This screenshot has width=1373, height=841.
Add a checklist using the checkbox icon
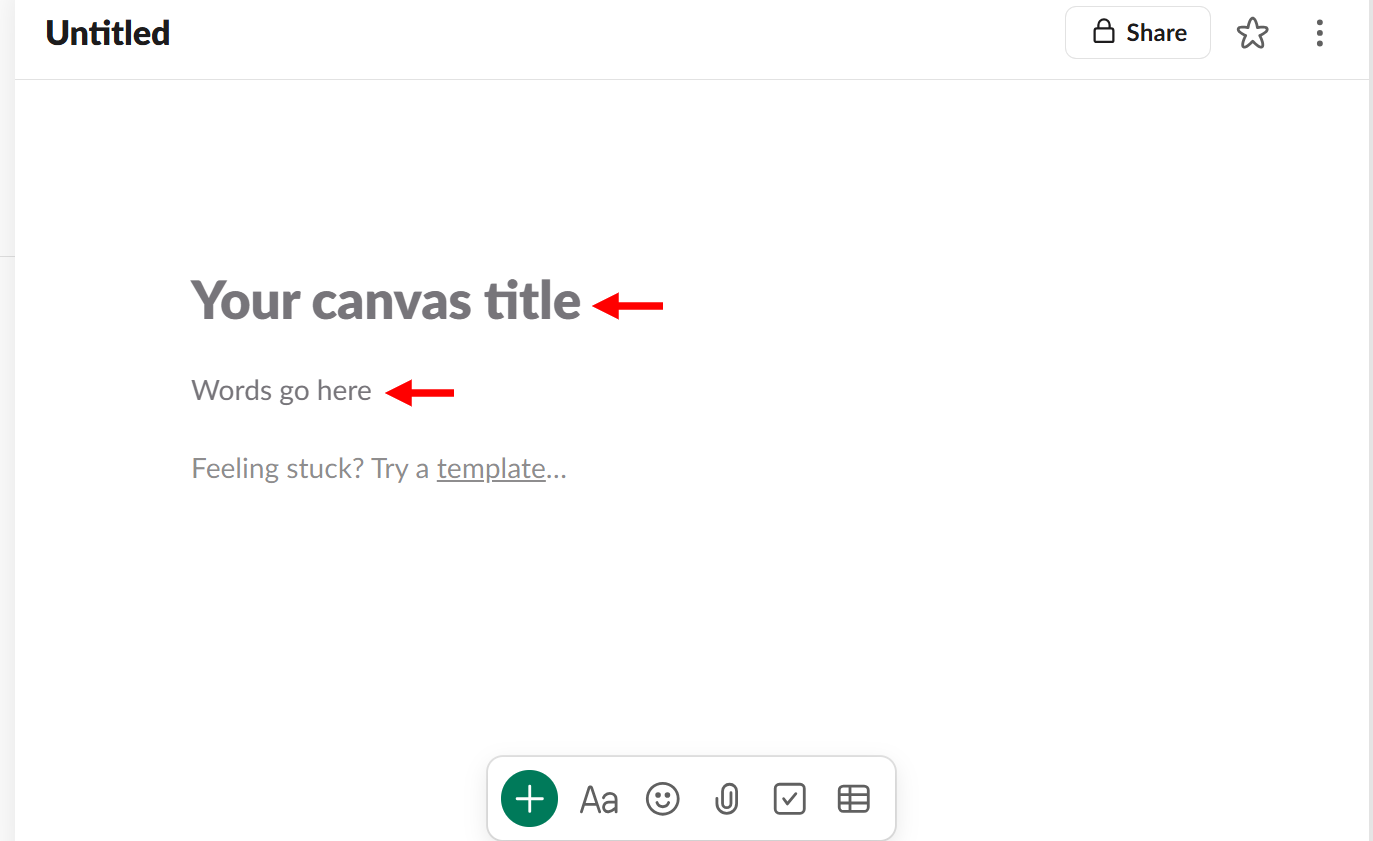click(x=789, y=798)
